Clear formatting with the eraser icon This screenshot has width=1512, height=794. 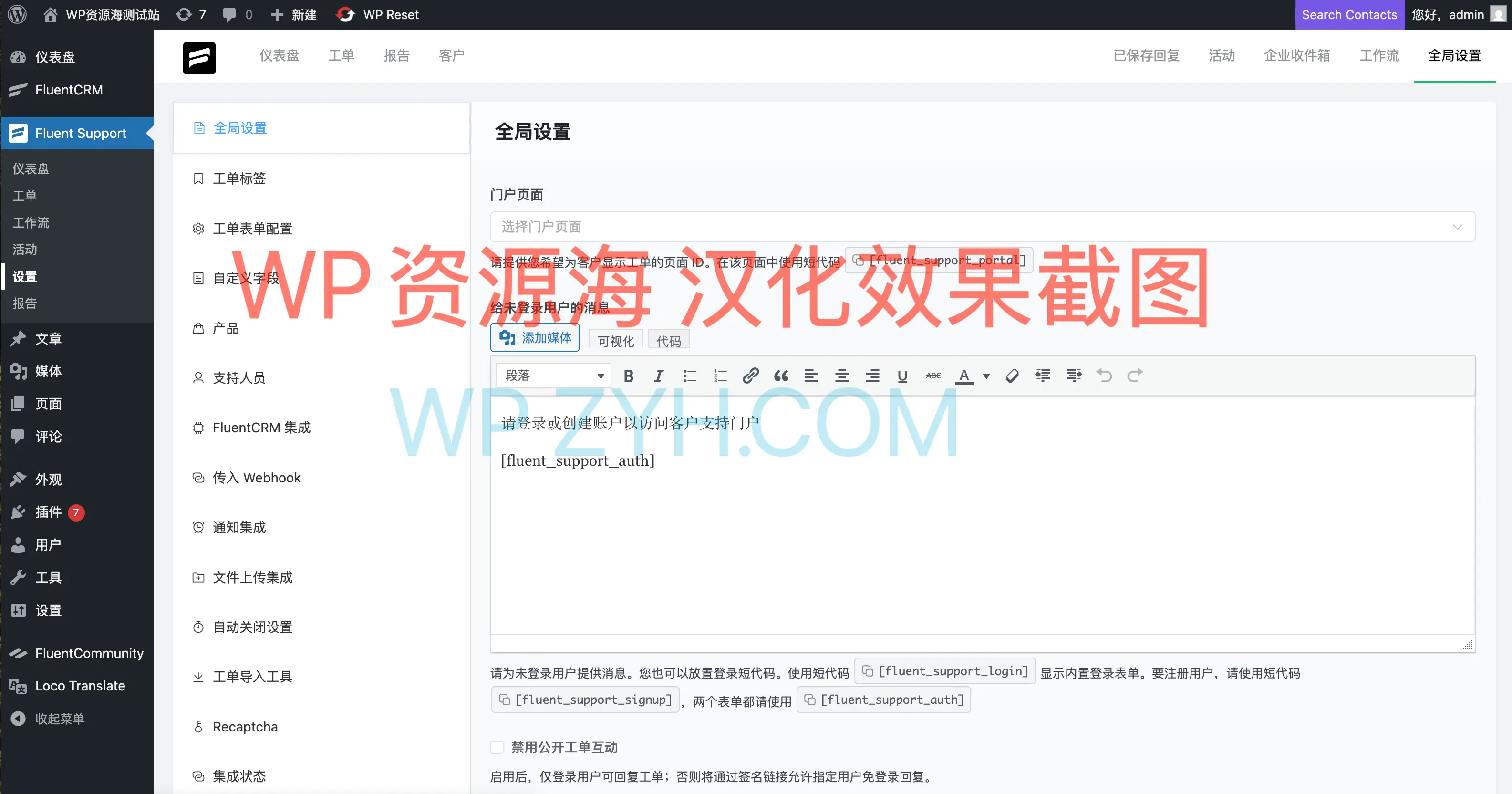coord(1012,376)
